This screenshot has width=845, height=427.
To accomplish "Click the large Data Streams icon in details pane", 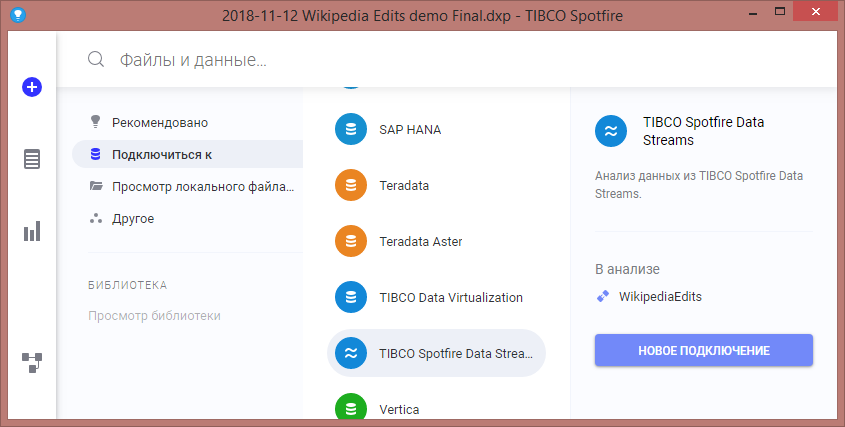I will coord(611,131).
